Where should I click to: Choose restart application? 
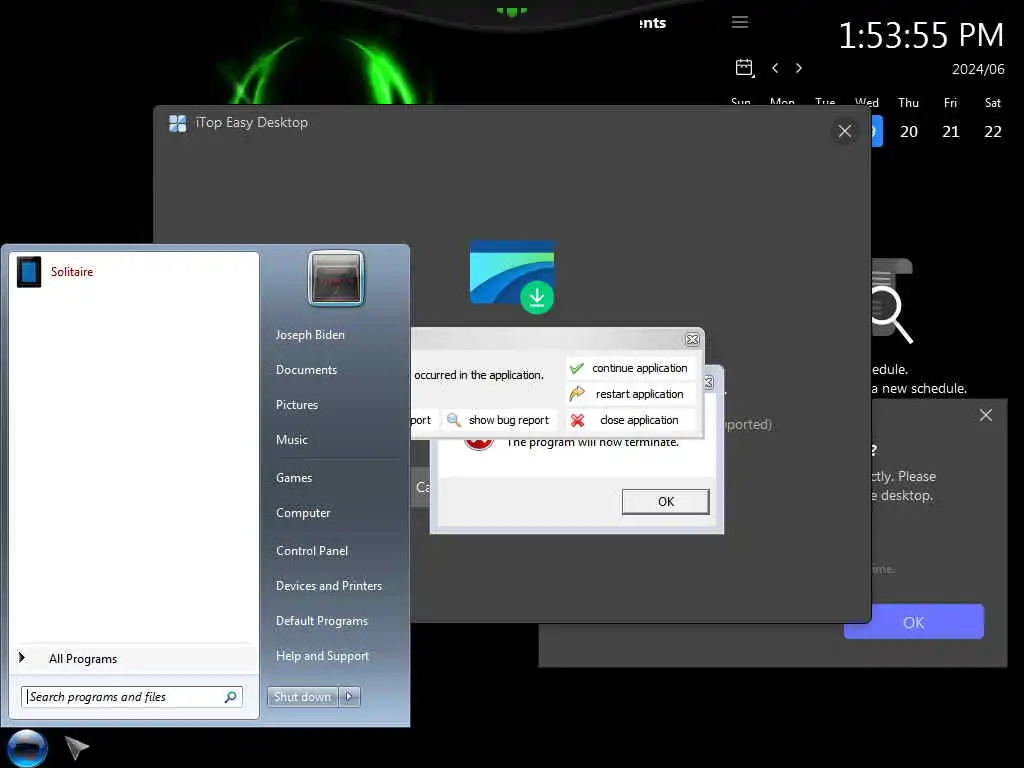631,394
